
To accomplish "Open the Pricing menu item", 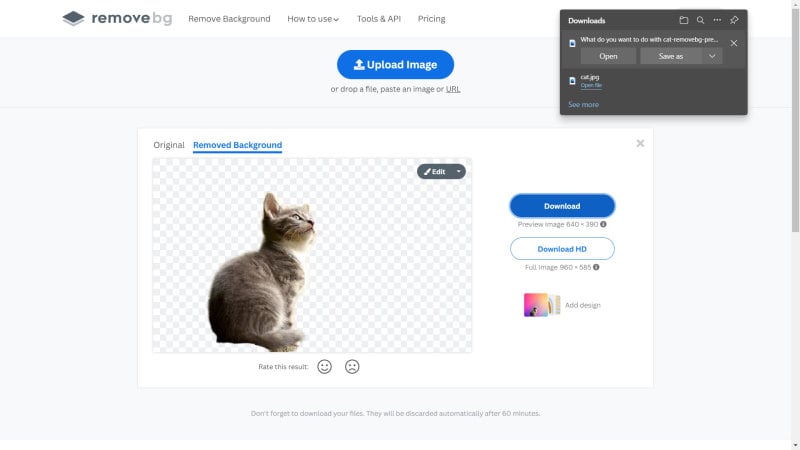I will coord(432,19).
